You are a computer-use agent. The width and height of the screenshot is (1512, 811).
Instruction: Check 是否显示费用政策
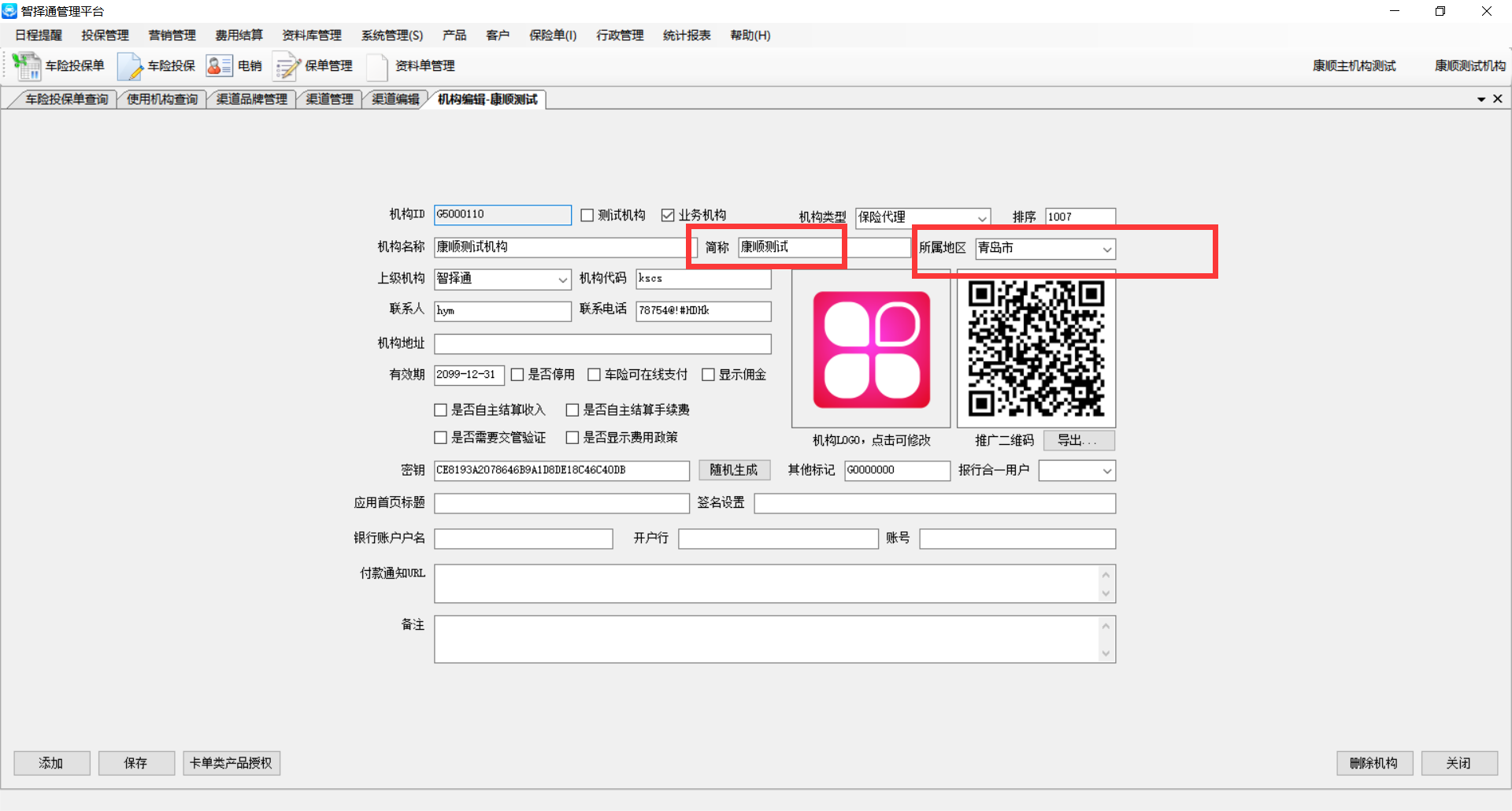573,438
